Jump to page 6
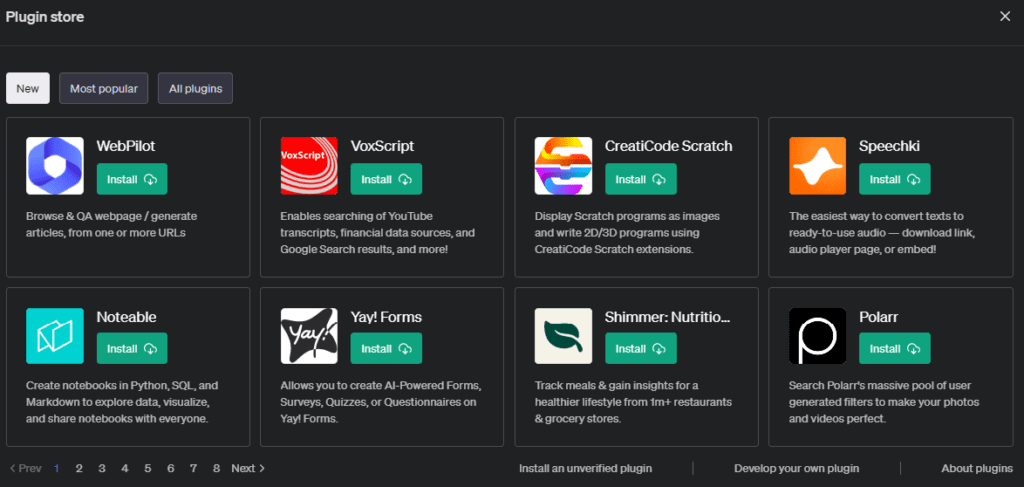 [170, 468]
